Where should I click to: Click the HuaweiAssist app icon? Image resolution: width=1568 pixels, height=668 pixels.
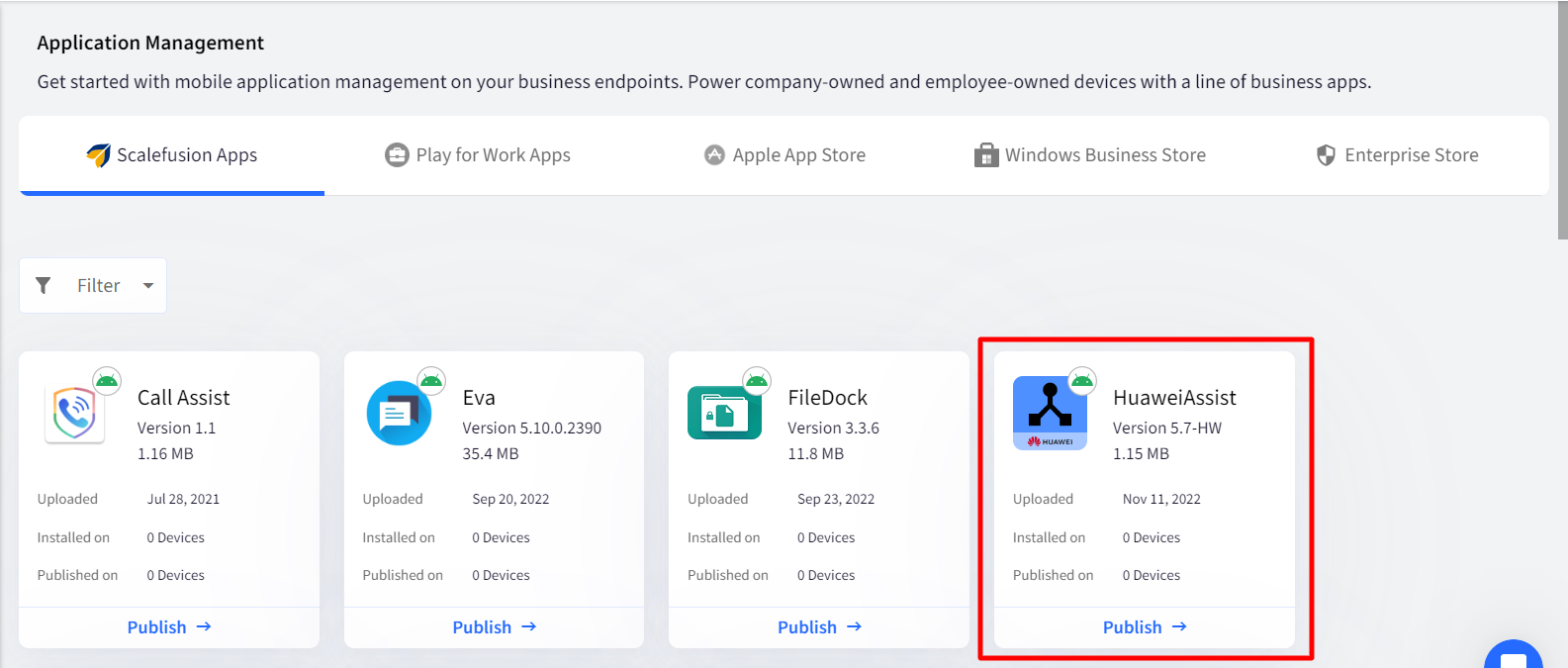[x=1050, y=414]
